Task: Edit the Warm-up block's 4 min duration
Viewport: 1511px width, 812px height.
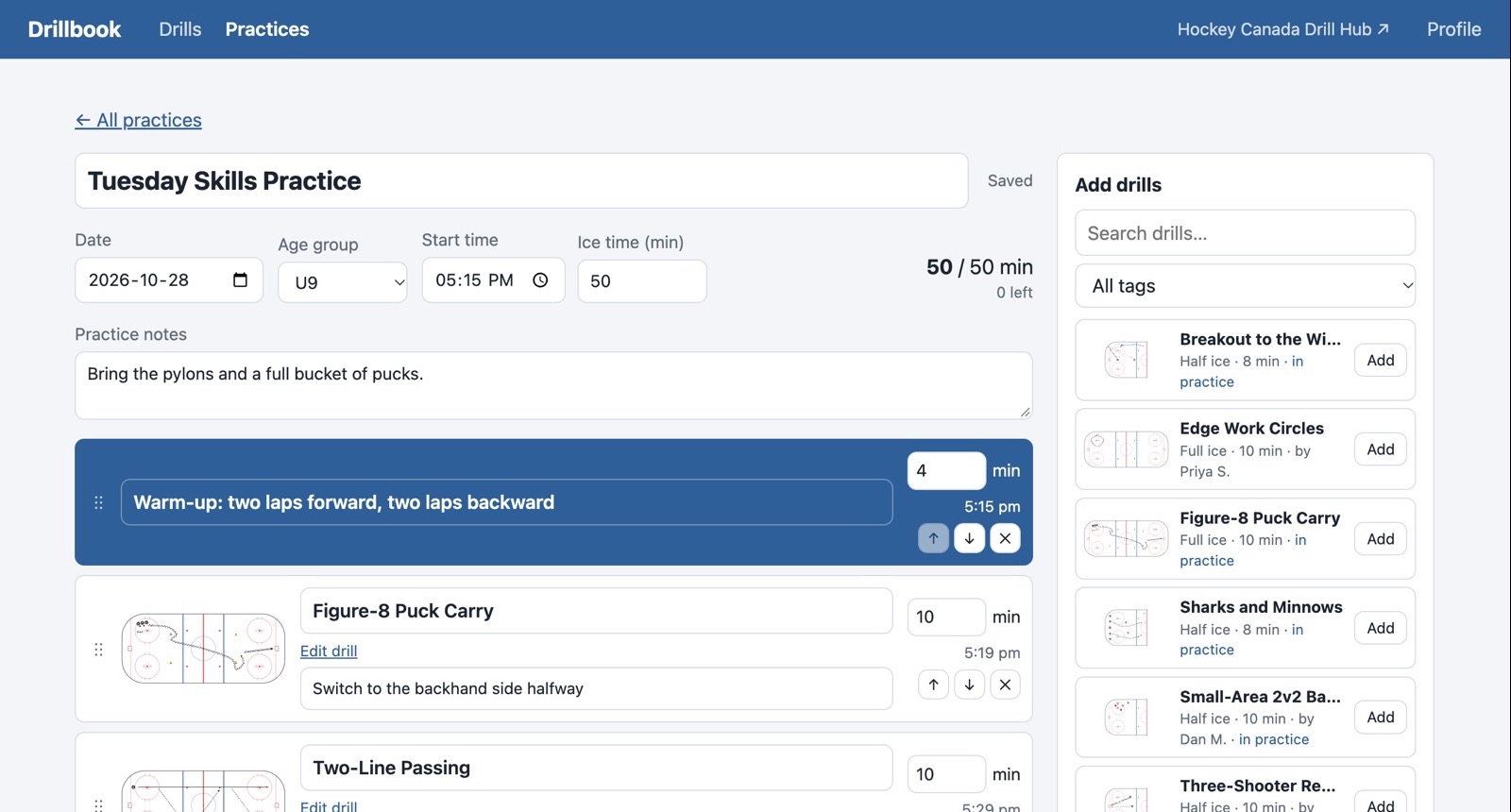Action: [946, 471]
